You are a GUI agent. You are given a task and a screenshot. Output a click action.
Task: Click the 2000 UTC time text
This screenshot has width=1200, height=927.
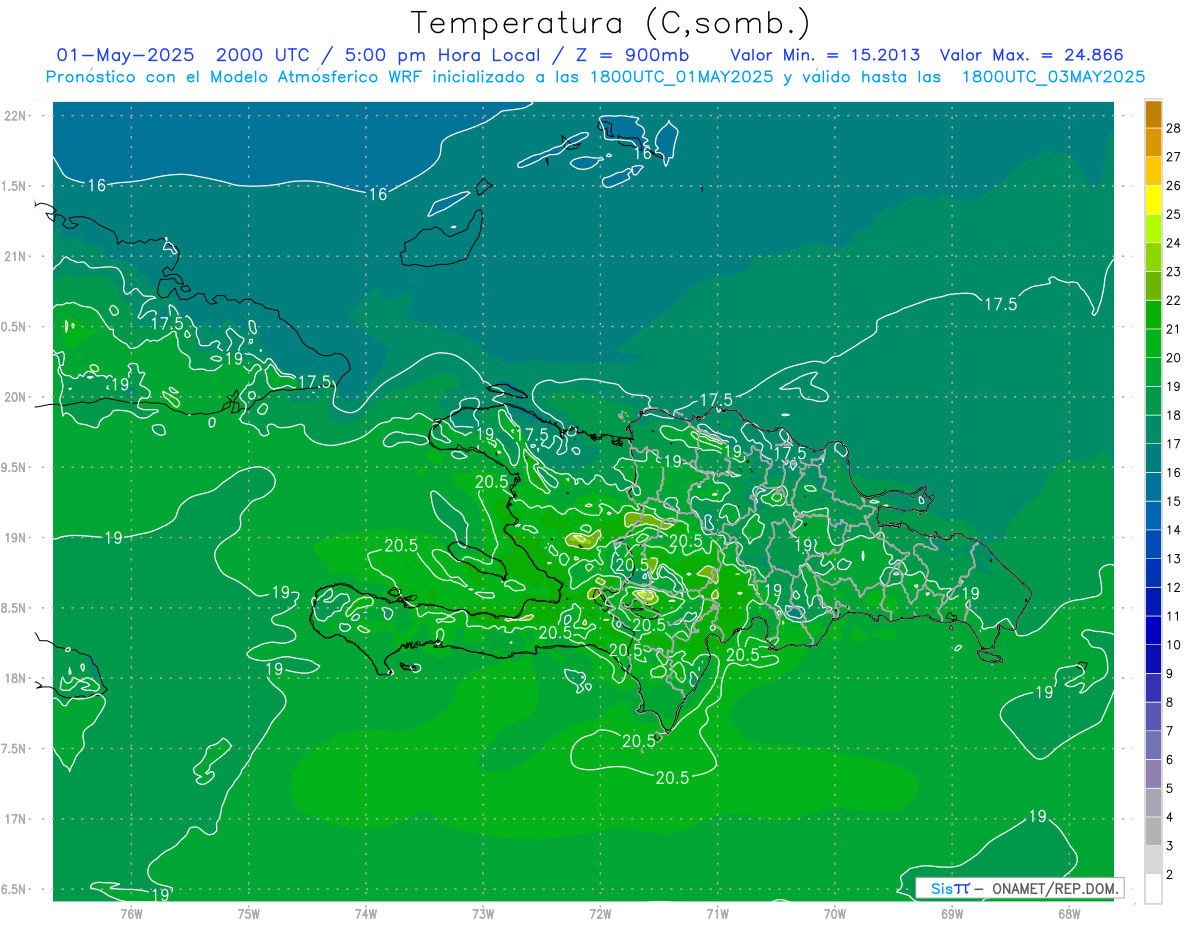(x=263, y=55)
